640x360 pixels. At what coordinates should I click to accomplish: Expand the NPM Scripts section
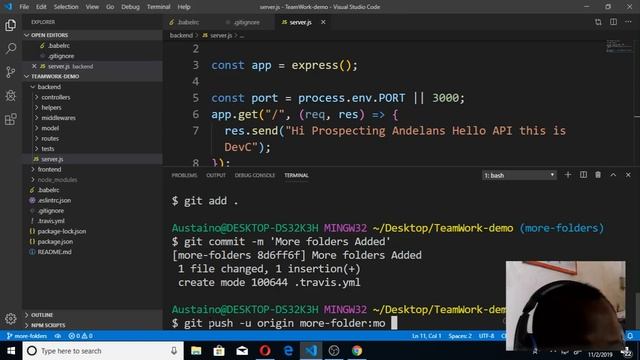pos(93,325)
